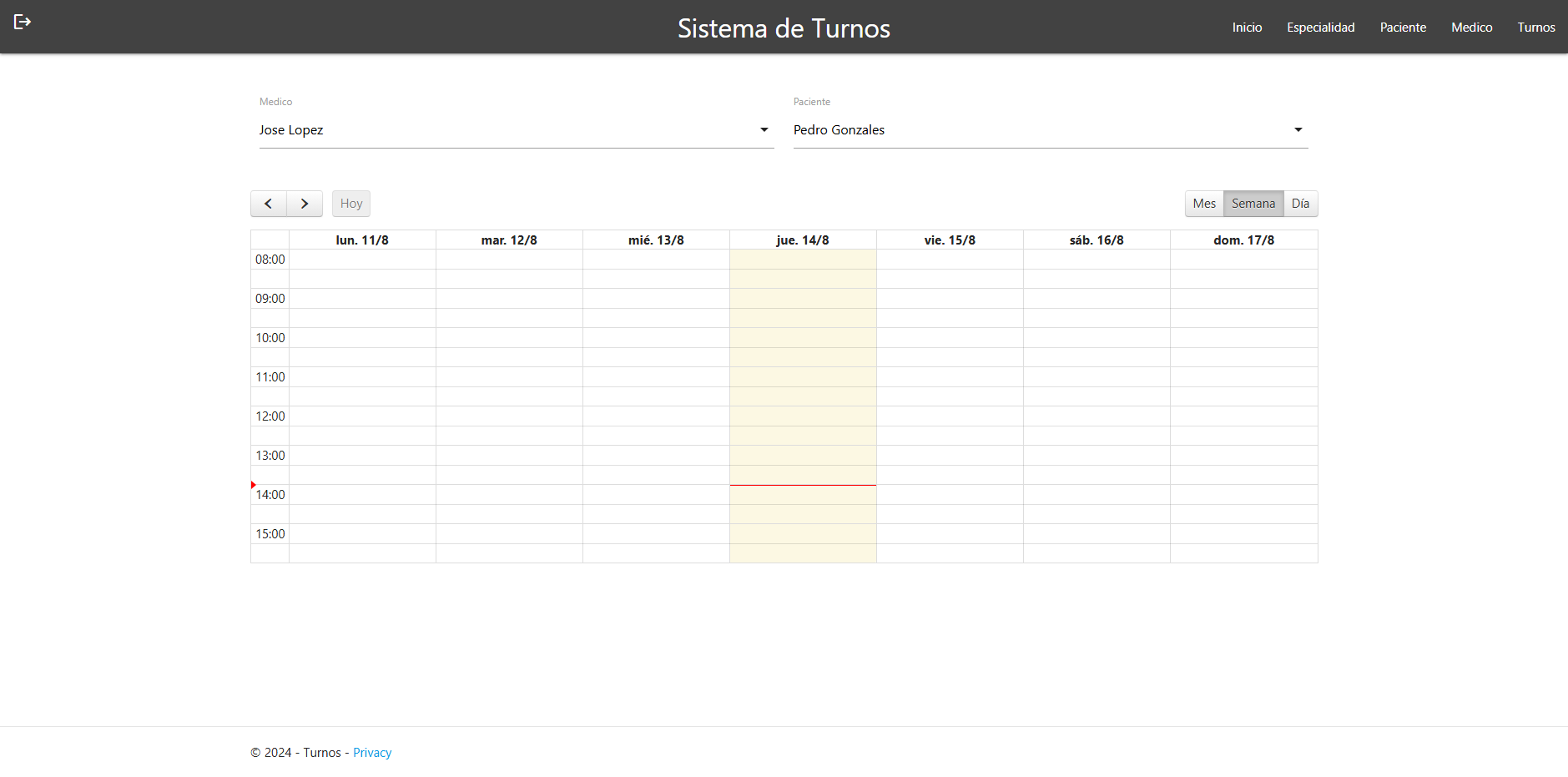Screen dimensions: 1568x777
Task: Switch to Día view
Action: (1301, 203)
